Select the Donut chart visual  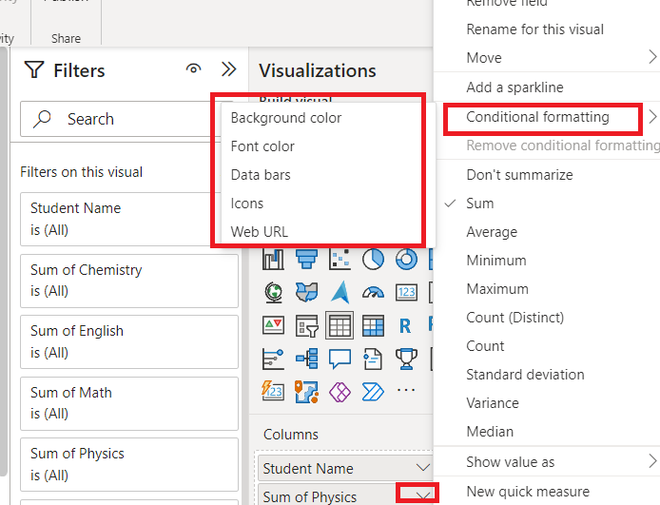(406, 258)
